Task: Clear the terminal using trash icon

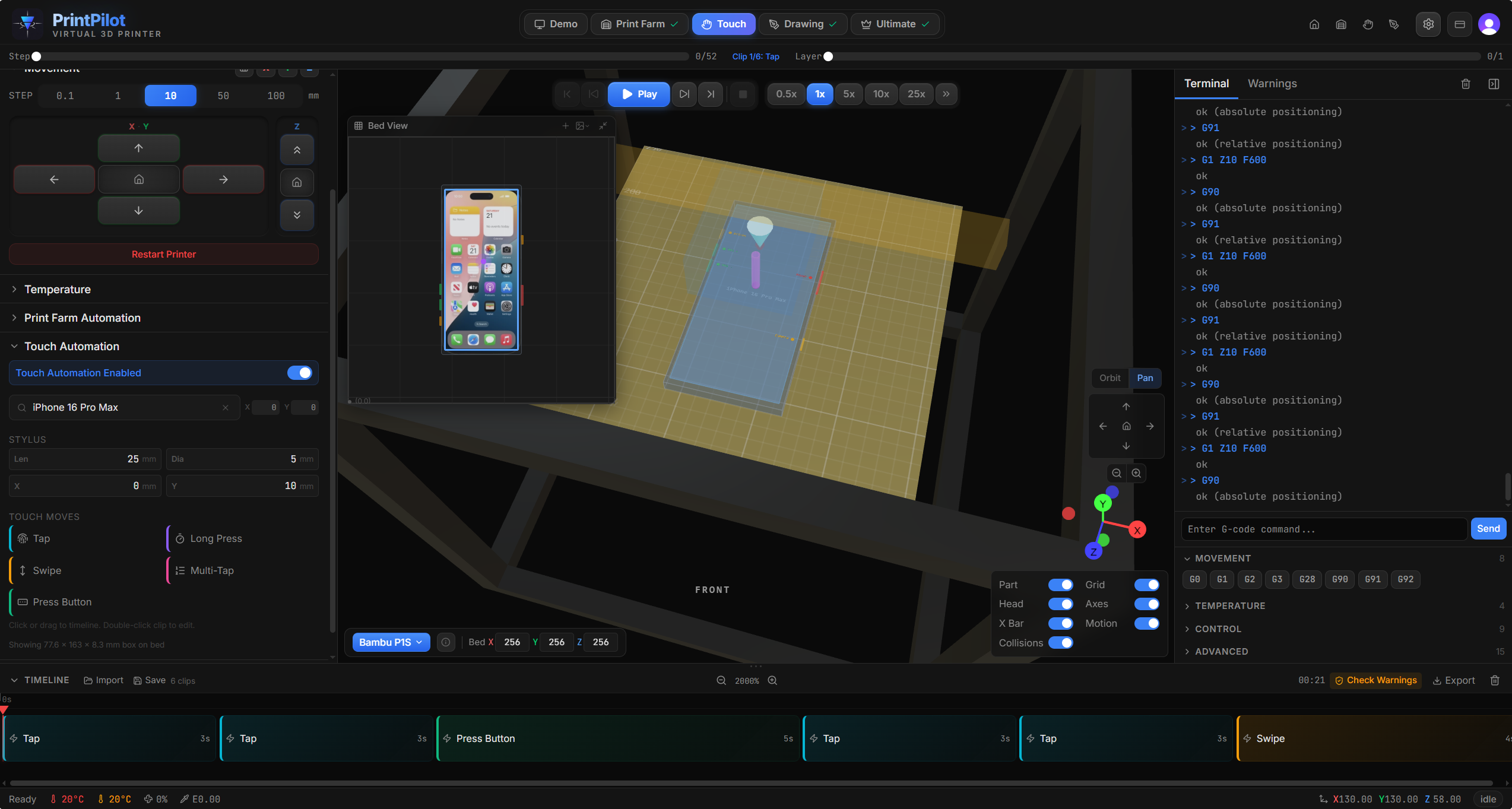Action: [1466, 84]
